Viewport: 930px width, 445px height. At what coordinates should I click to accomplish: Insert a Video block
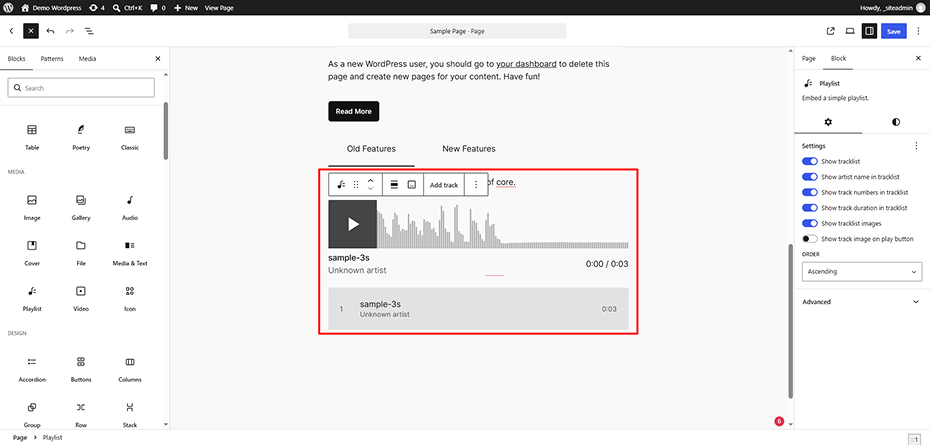tap(81, 298)
